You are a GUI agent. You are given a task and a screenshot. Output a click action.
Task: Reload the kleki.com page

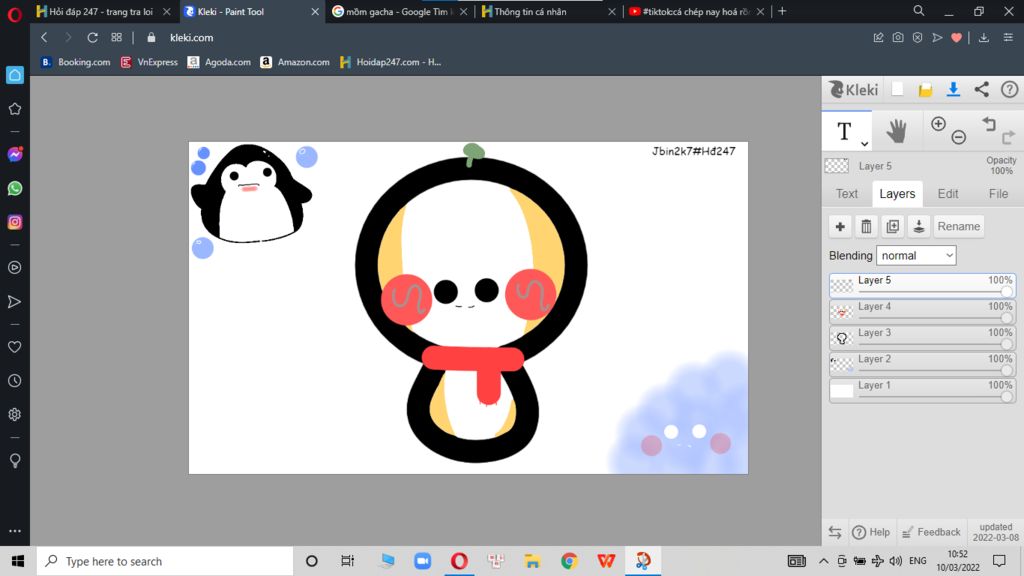pos(92,38)
